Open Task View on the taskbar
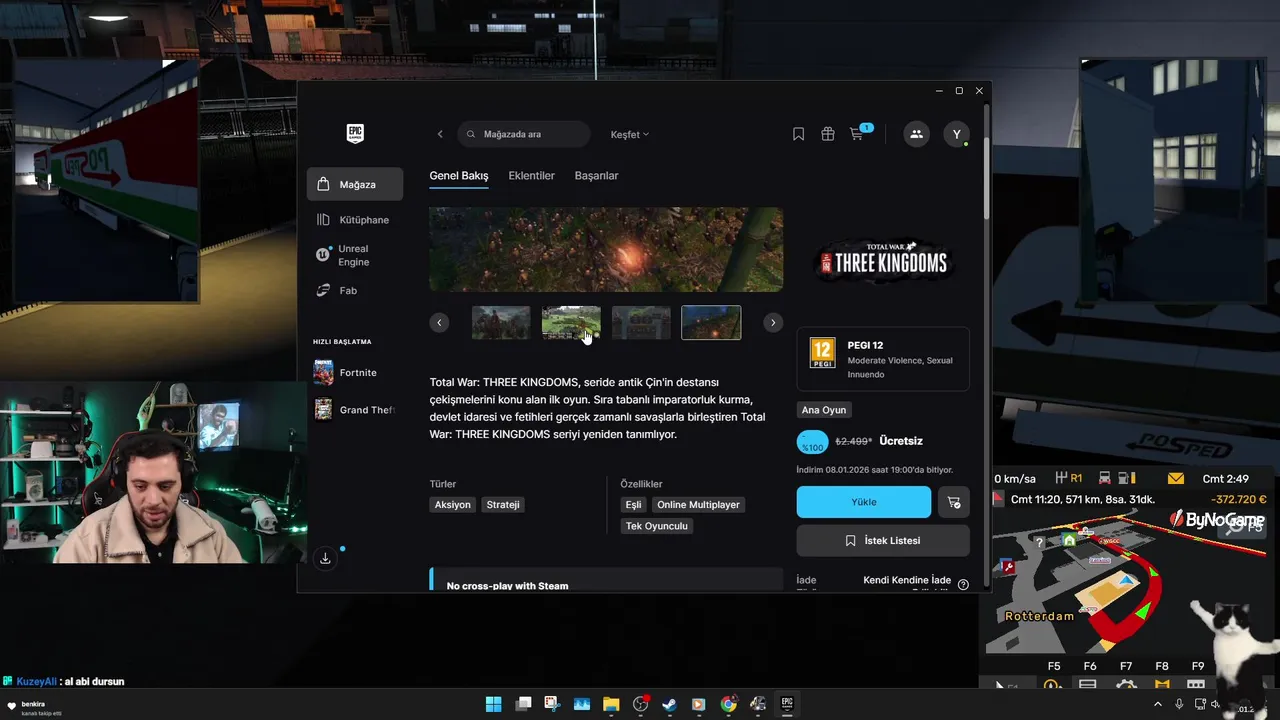Screen dimensions: 1280x720 coord(523,704)
